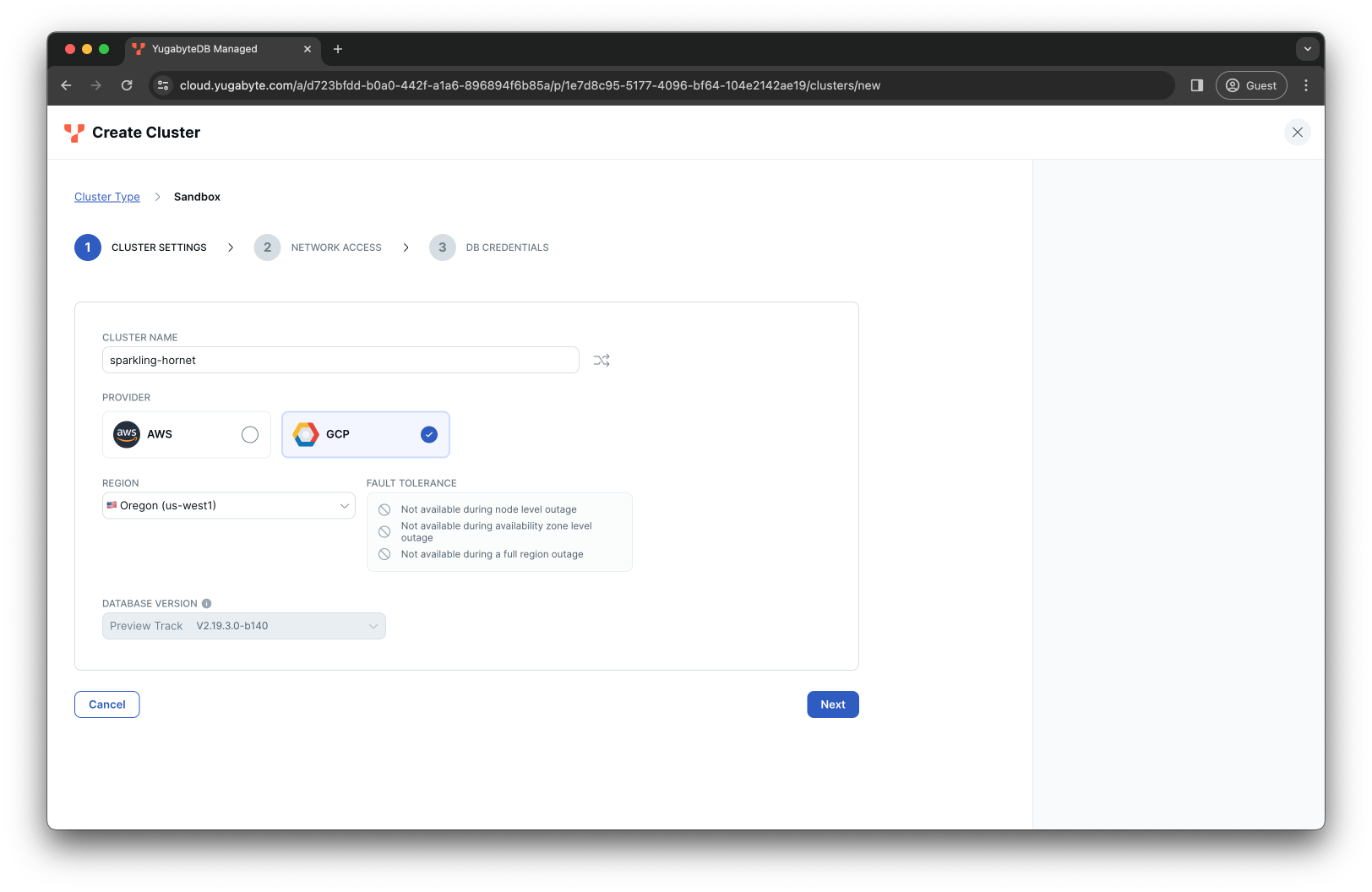The image size is (1372, 892).
Task: Click the AWS logo in the provider card
Action: point(127,434)
